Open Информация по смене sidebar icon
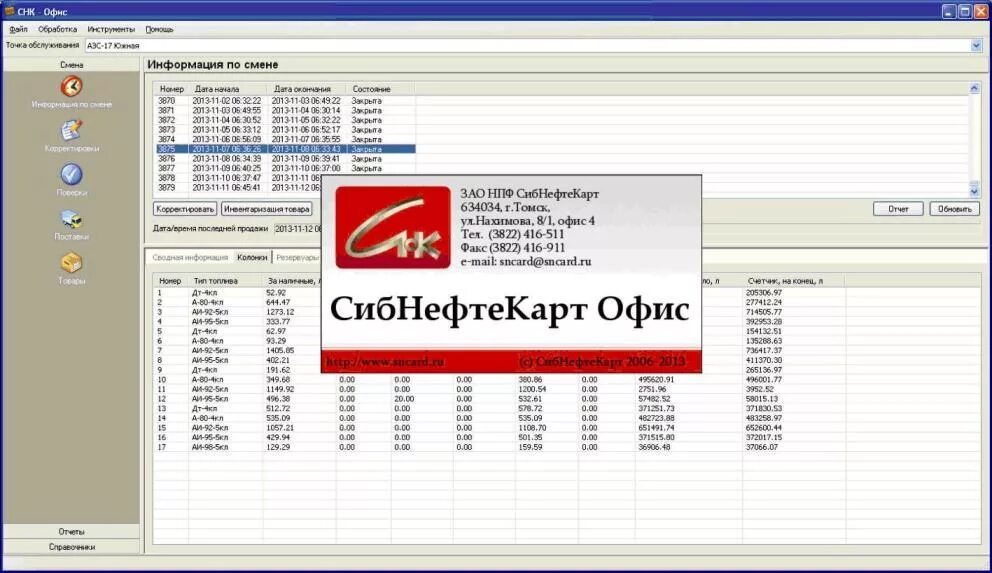The image size is (992, 573). 71,87
